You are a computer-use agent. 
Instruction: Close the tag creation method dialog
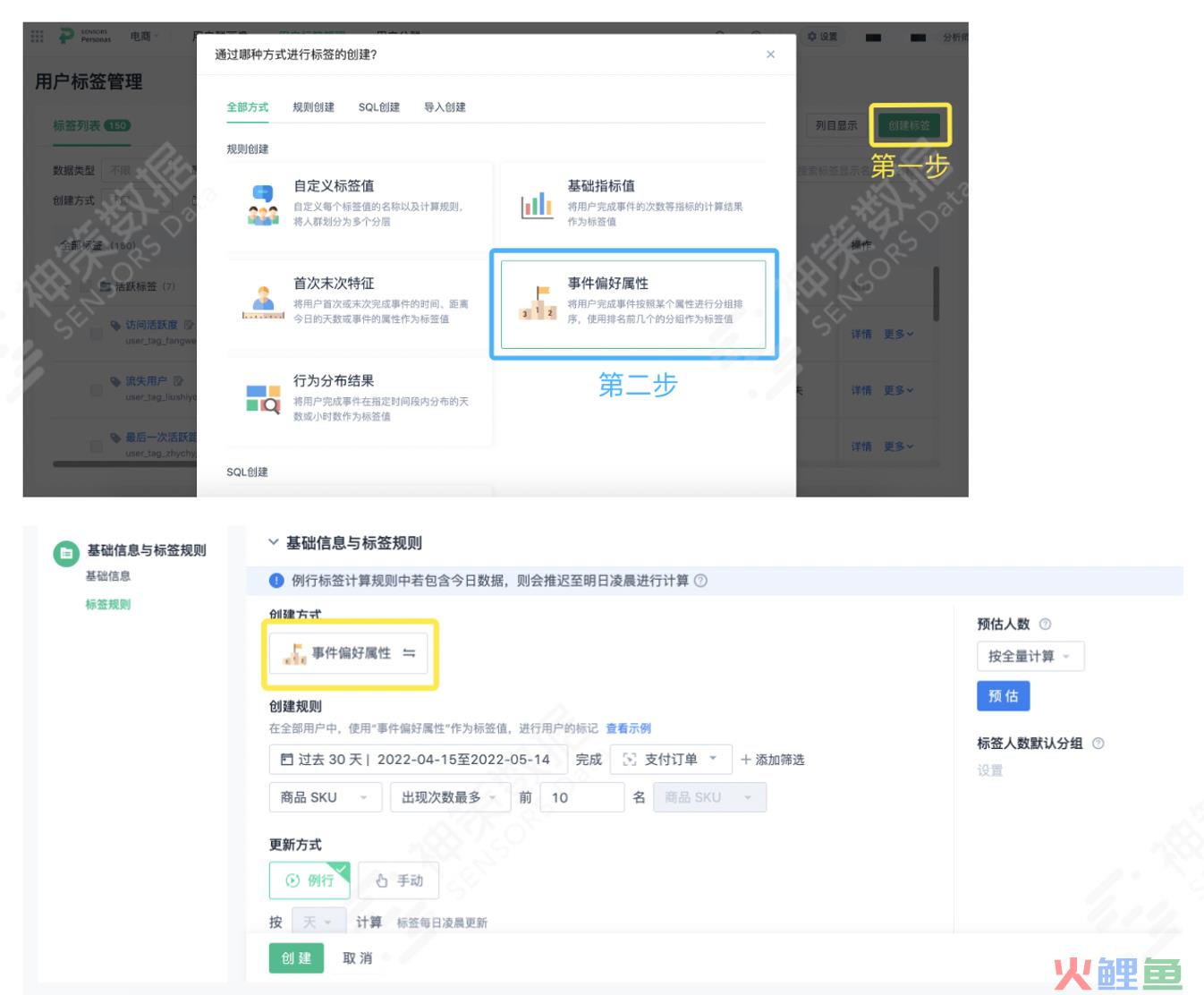(x=770, y=55)
